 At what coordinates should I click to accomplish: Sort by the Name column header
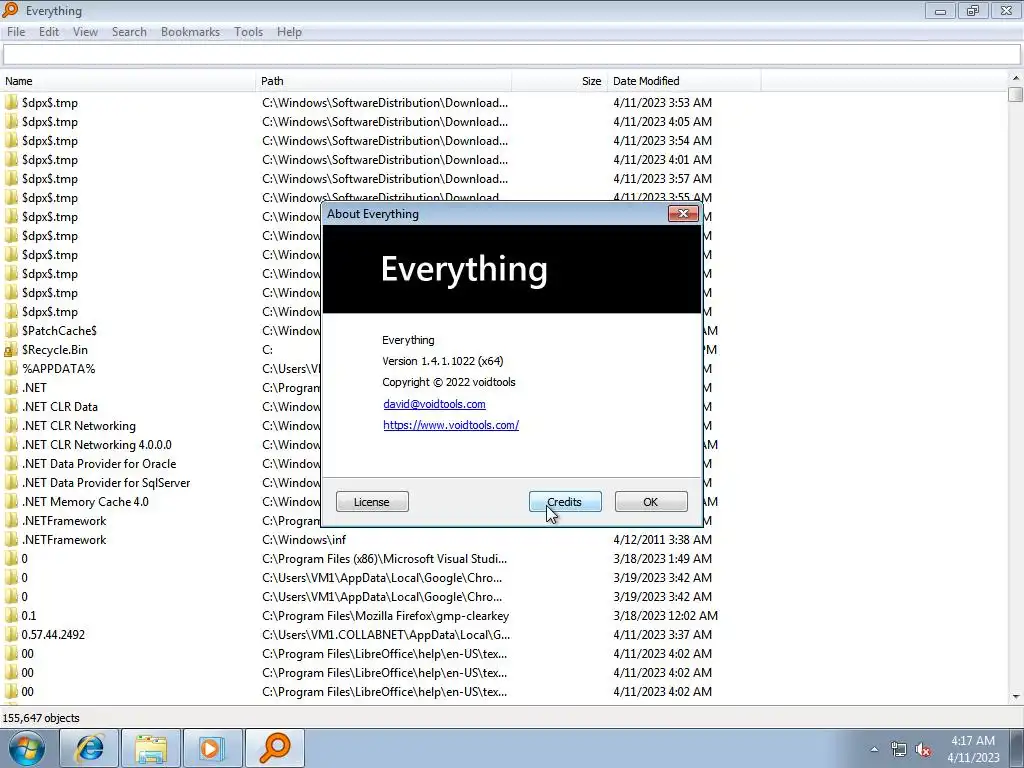[128, 81]
